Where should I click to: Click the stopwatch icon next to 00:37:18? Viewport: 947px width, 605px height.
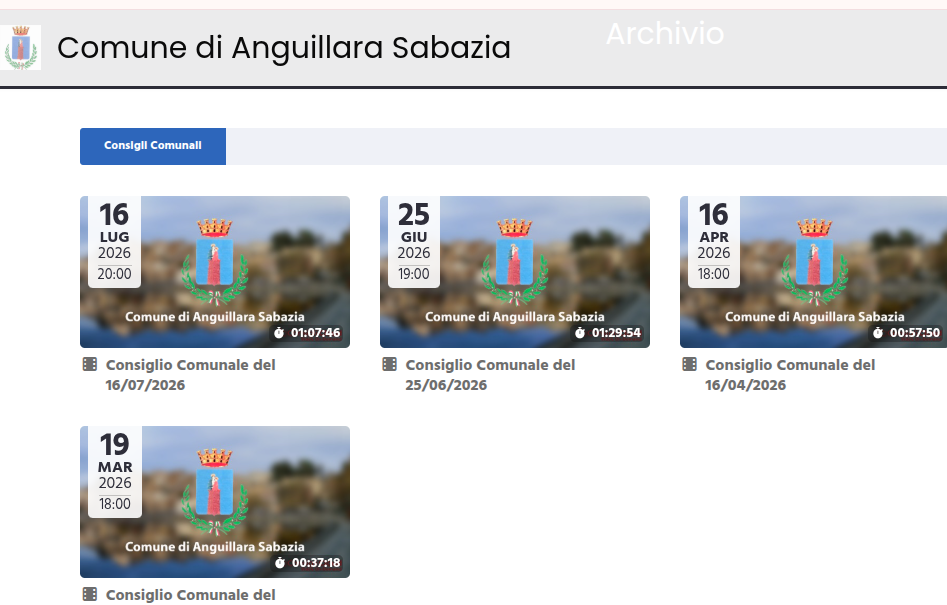tap(280, 563)
